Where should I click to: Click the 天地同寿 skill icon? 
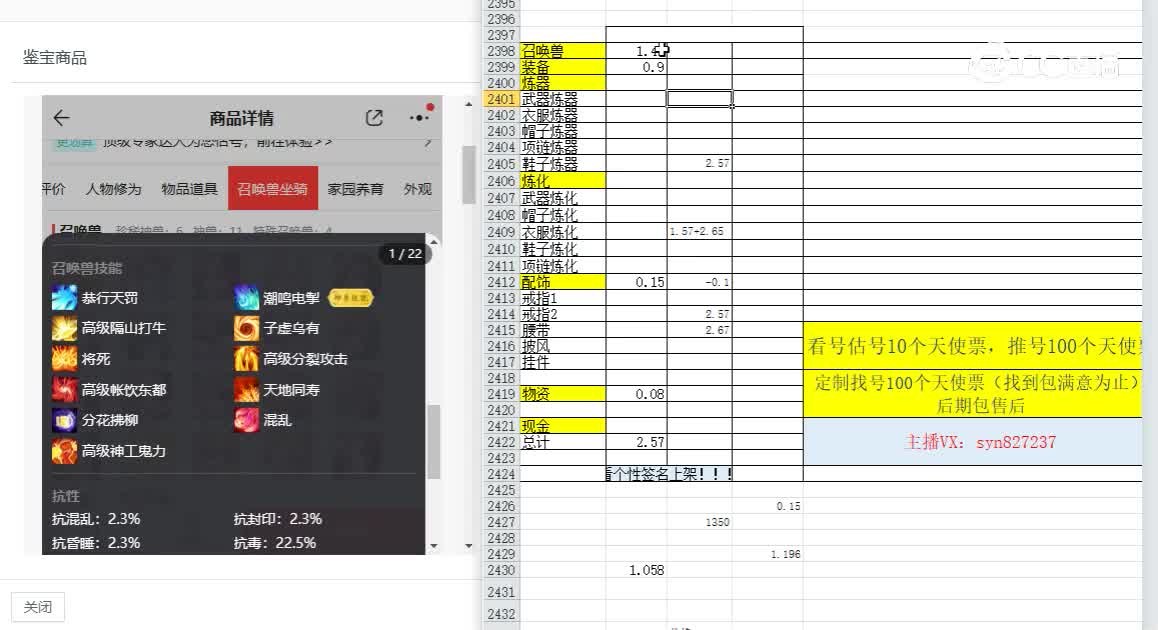248,388
